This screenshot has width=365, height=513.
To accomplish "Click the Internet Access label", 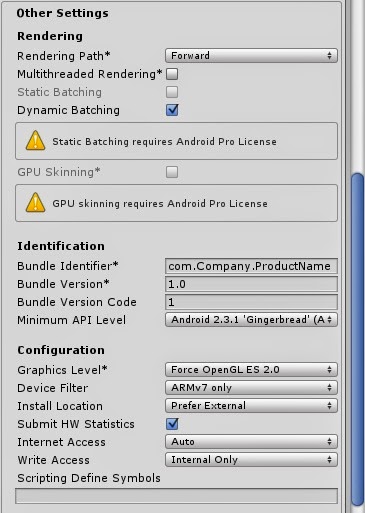I will [61, 442].
